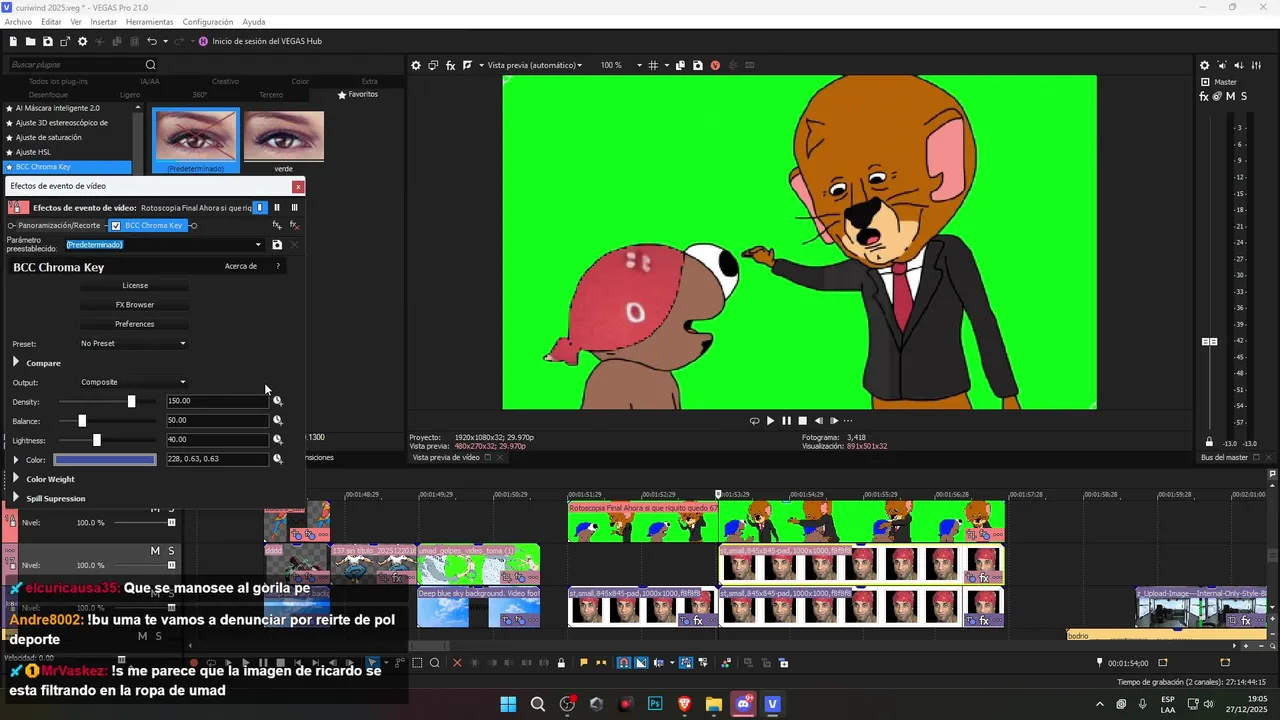This screenshot has width=1280, height=720.
Task: Toggle the master fader lock icon
Action: 1209,442
